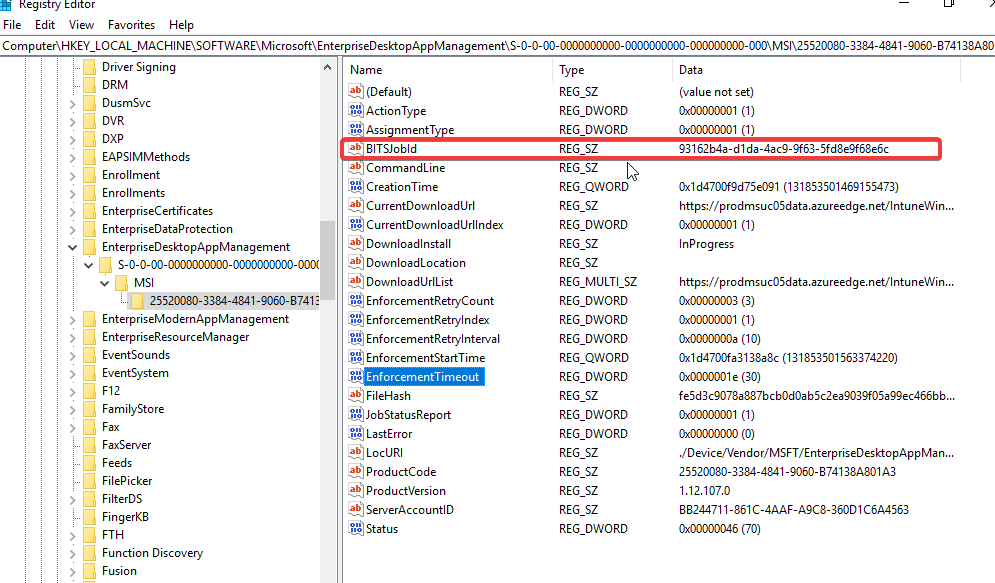Viewport: 995px width, 583px height.
Task: Select the EnterpriseDataProtection key
Action: coord(167,229)
